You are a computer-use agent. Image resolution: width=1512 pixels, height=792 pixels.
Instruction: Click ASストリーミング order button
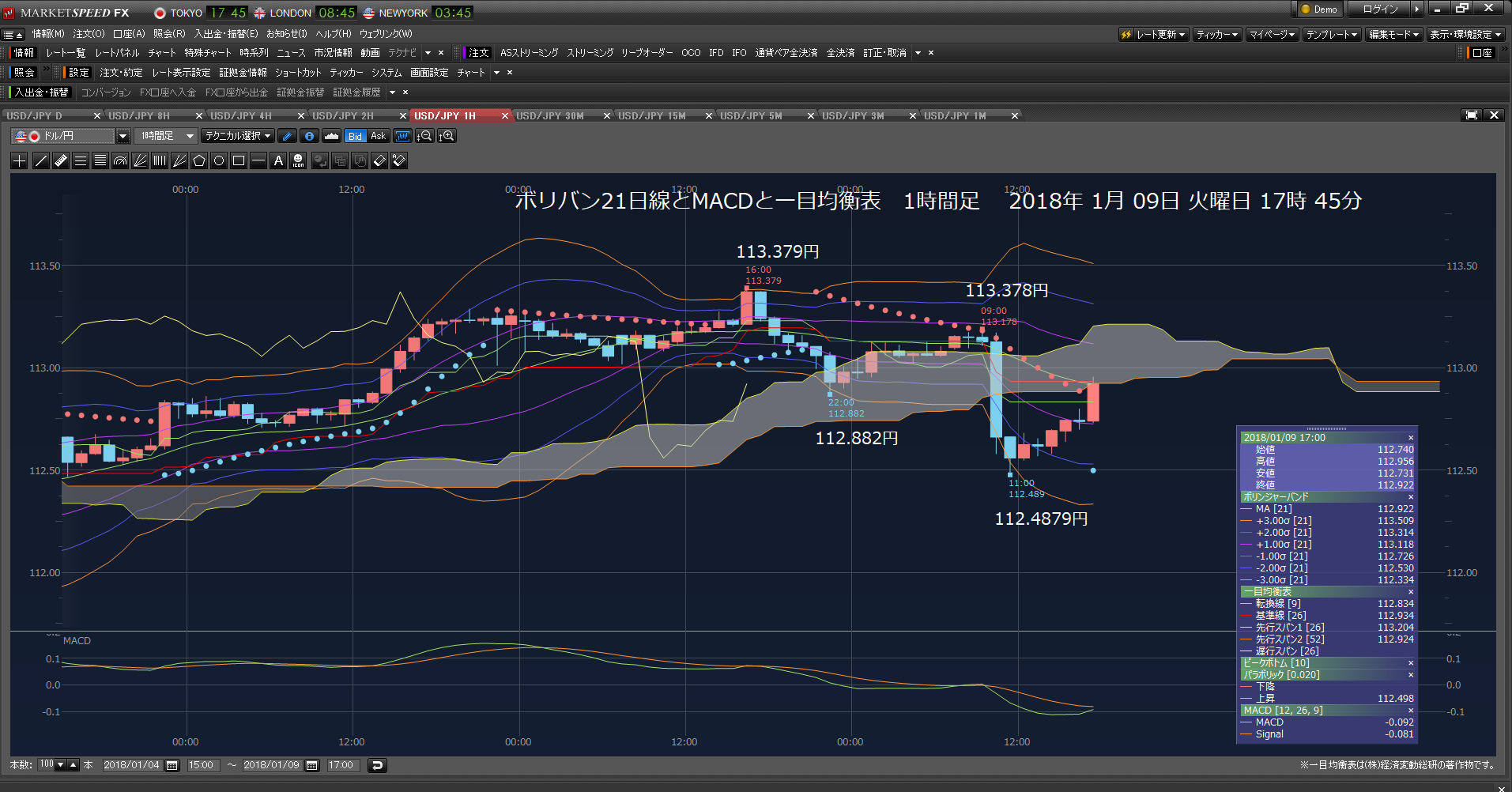pyautogui.click(x=529, y=53)
